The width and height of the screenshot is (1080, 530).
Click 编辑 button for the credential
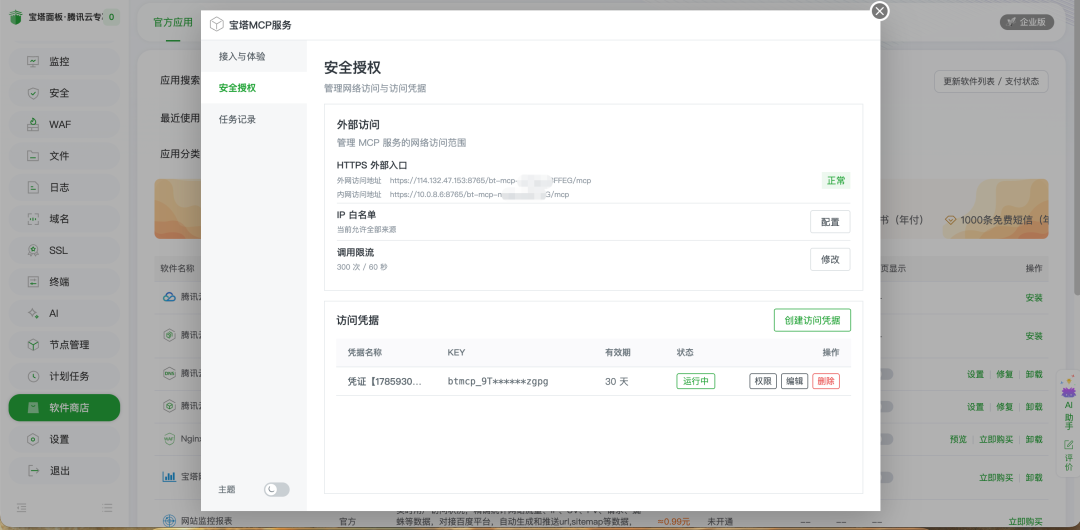pos(794,381)
